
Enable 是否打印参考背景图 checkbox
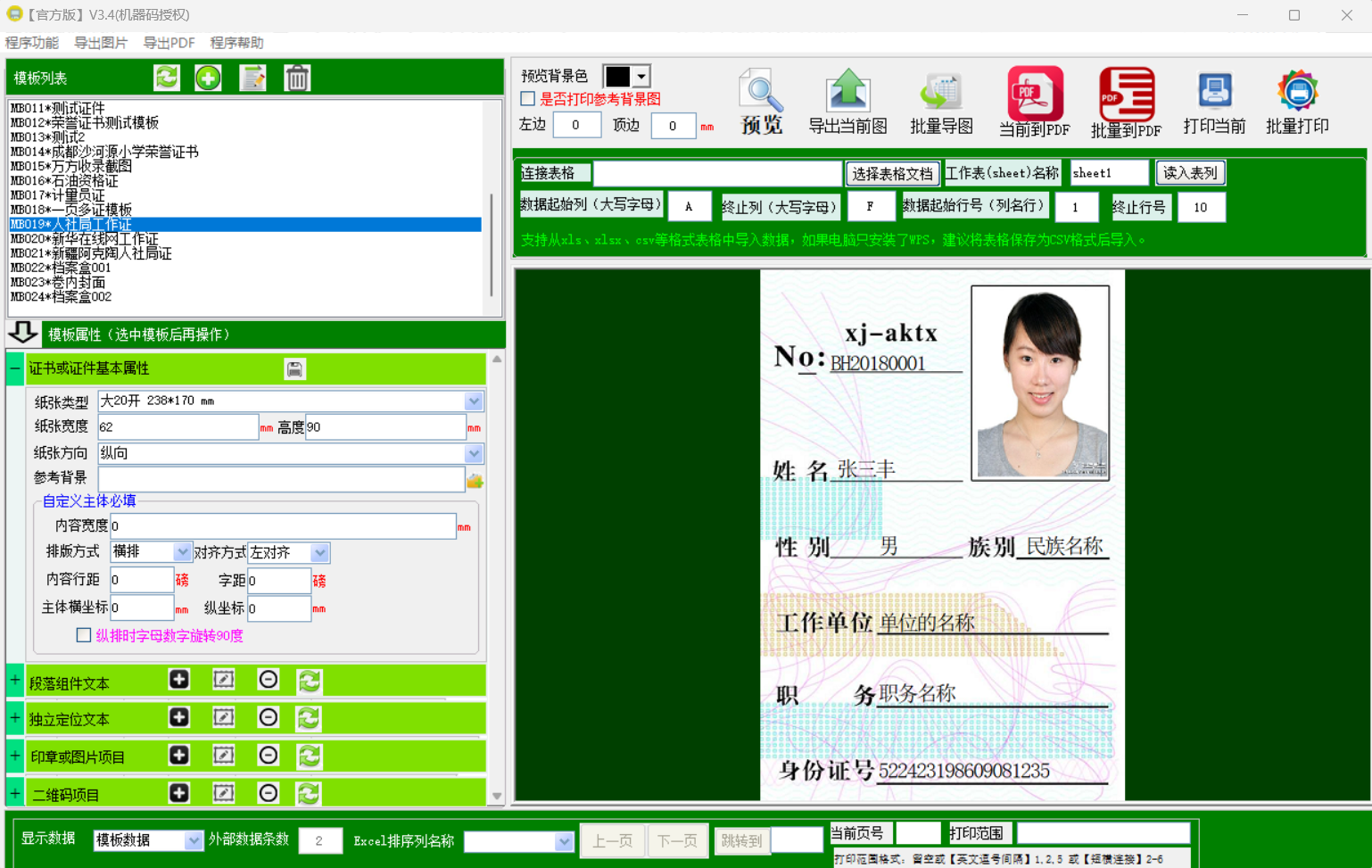coord(527,99)
